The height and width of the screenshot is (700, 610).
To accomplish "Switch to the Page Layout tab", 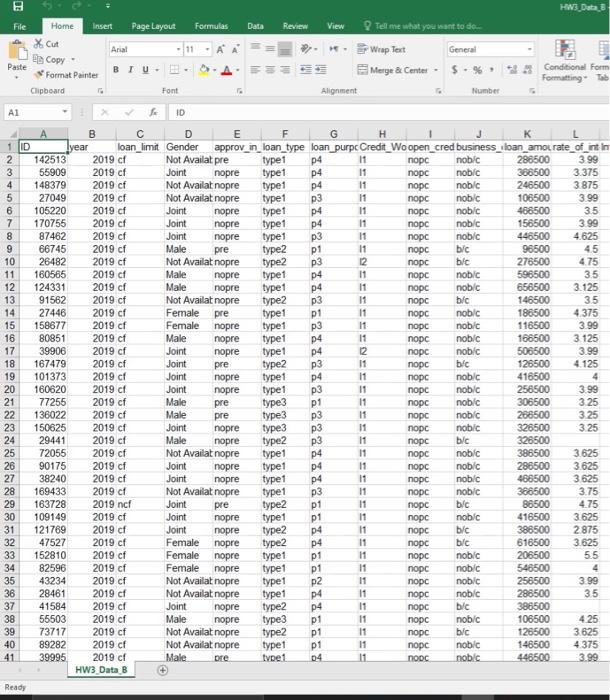I will pyautogui.click(x=153, y=26).
